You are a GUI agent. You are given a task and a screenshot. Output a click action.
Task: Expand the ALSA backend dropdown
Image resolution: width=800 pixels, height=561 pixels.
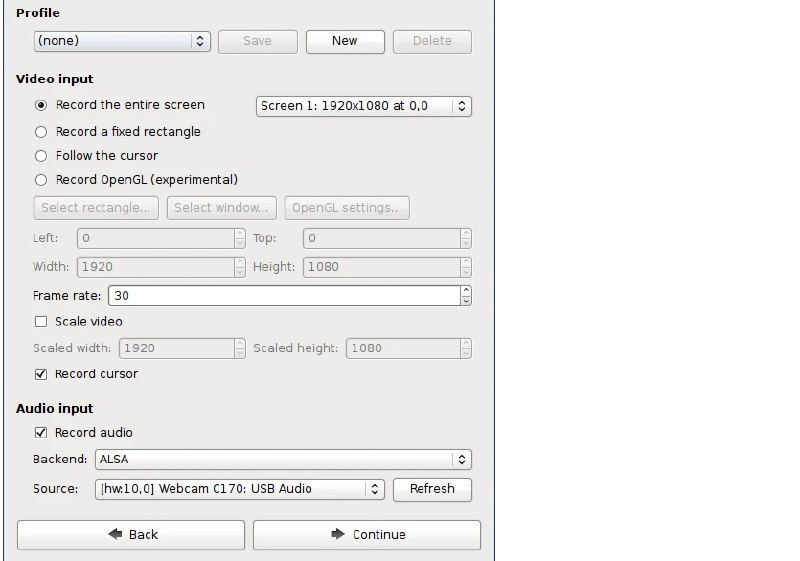[x=283, y=460]
